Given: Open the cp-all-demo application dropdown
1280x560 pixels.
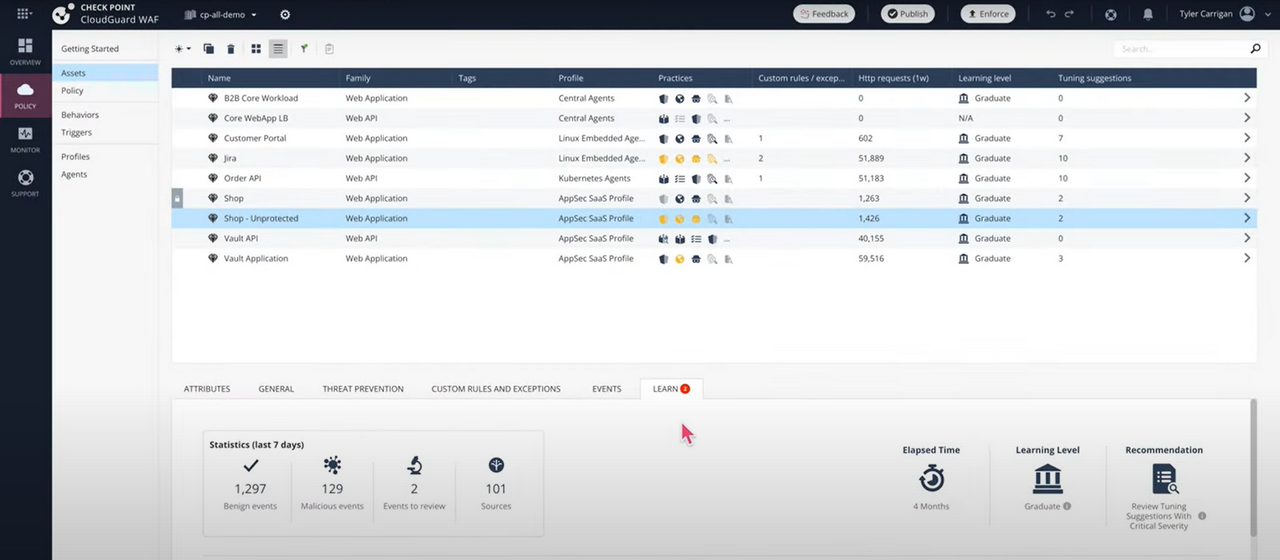Looking at the screenshot, I should (222, 15).
